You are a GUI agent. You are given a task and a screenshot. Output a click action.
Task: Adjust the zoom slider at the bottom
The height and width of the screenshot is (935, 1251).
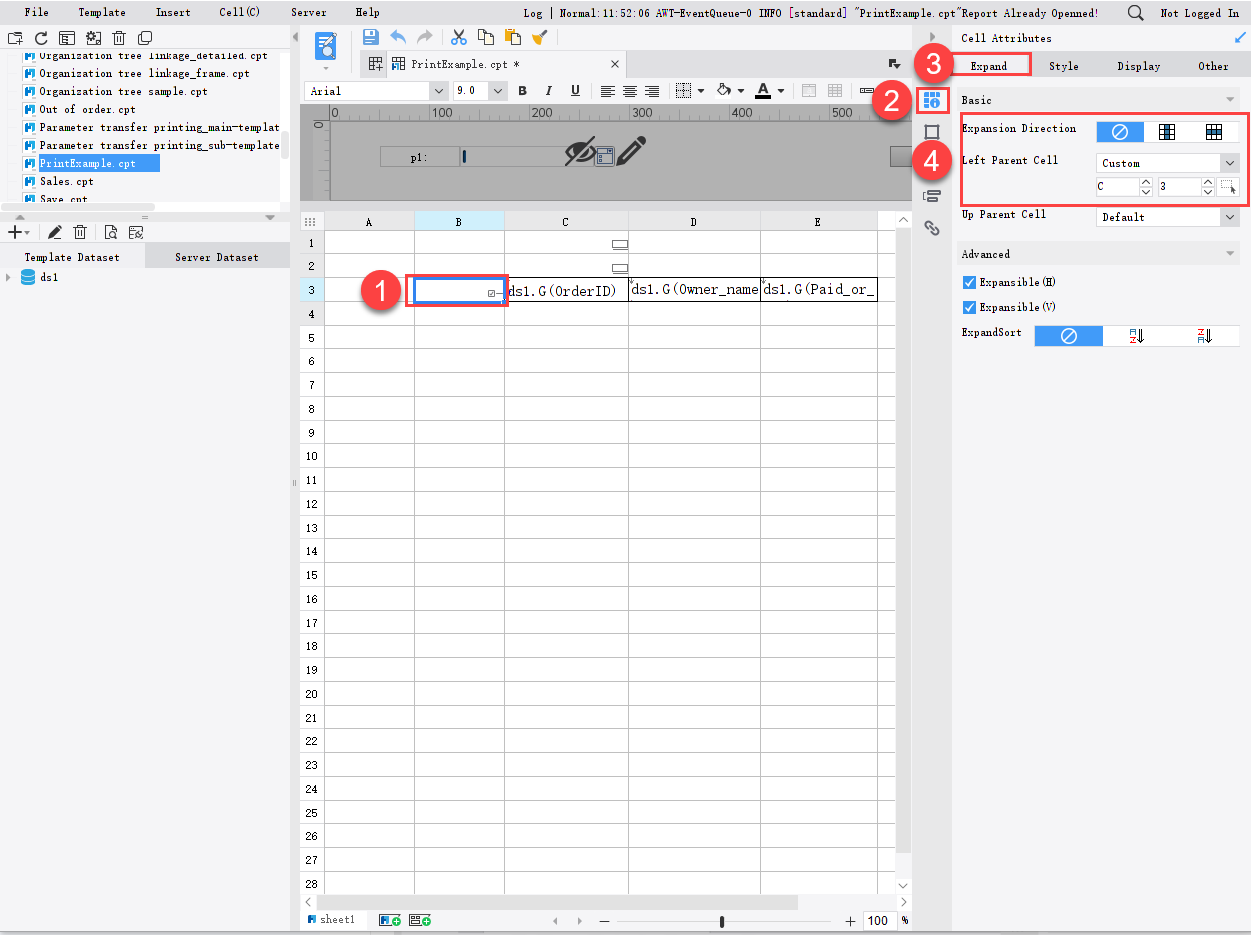tap(722, 919)
